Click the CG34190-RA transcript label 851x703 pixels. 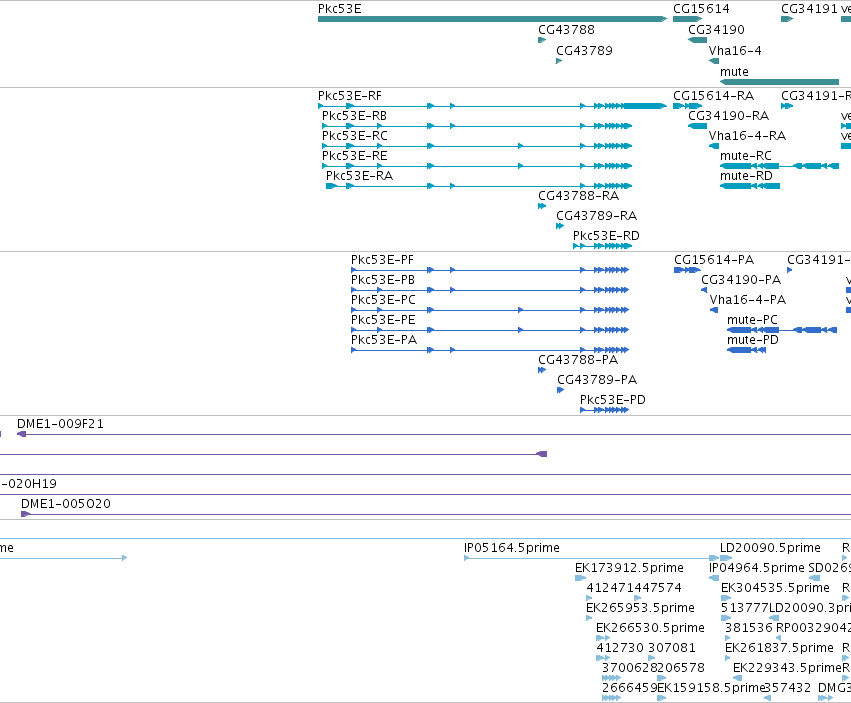tap(729, 116)
